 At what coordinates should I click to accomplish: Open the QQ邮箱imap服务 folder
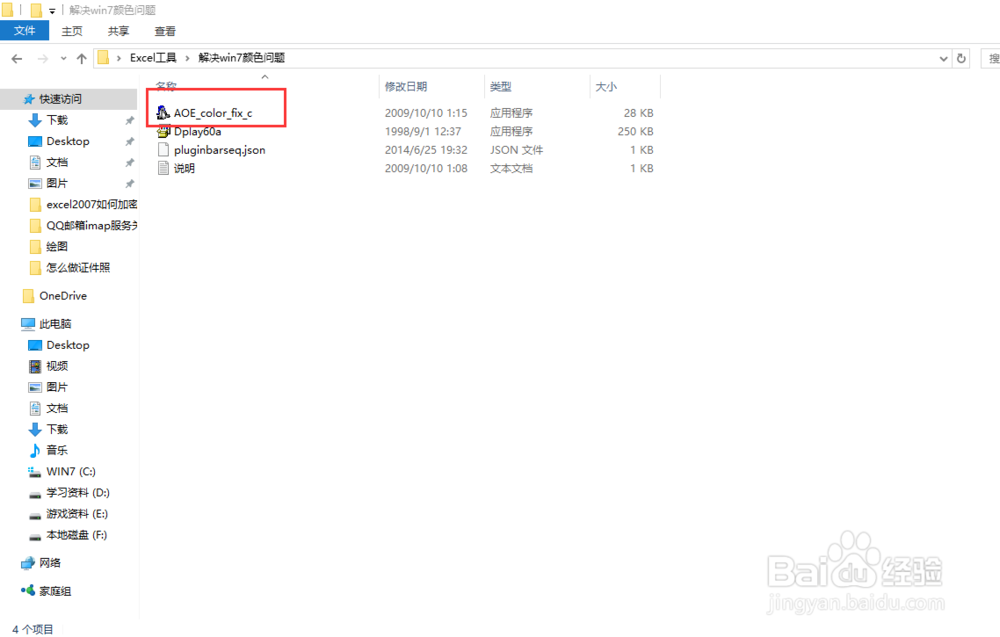[91, 225]
